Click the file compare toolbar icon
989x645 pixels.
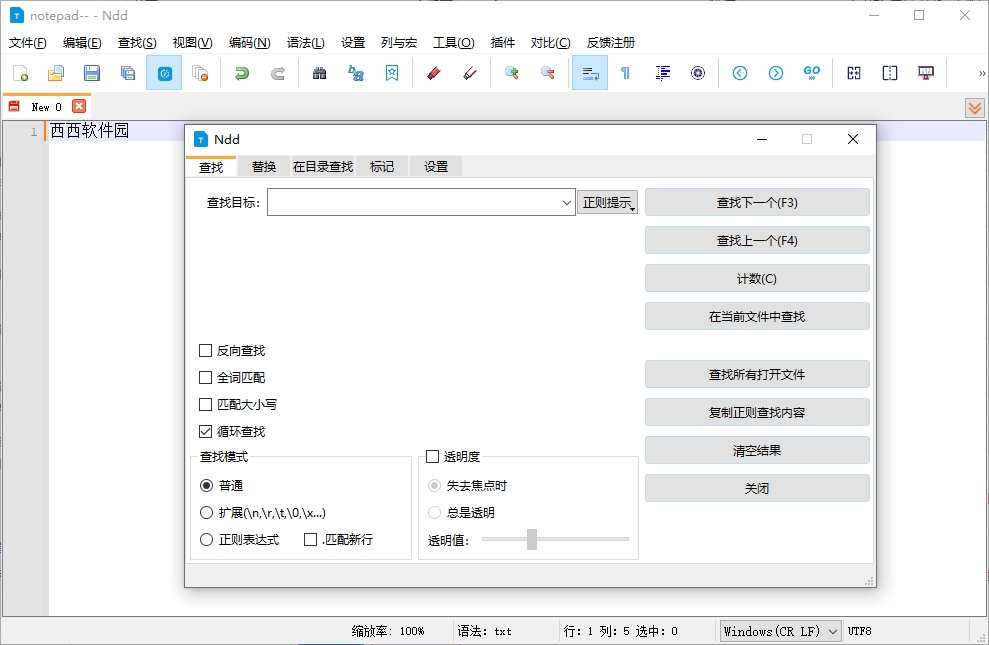854,73
